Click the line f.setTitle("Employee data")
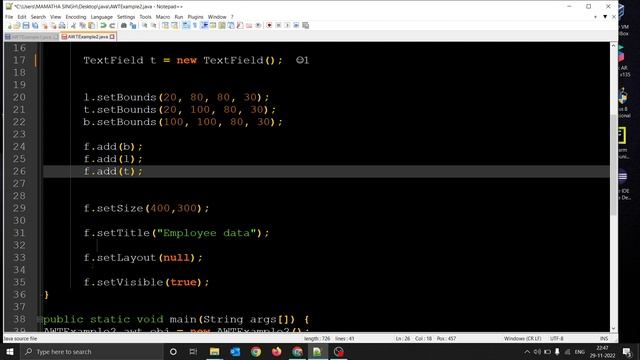 (x=176, y=233)
